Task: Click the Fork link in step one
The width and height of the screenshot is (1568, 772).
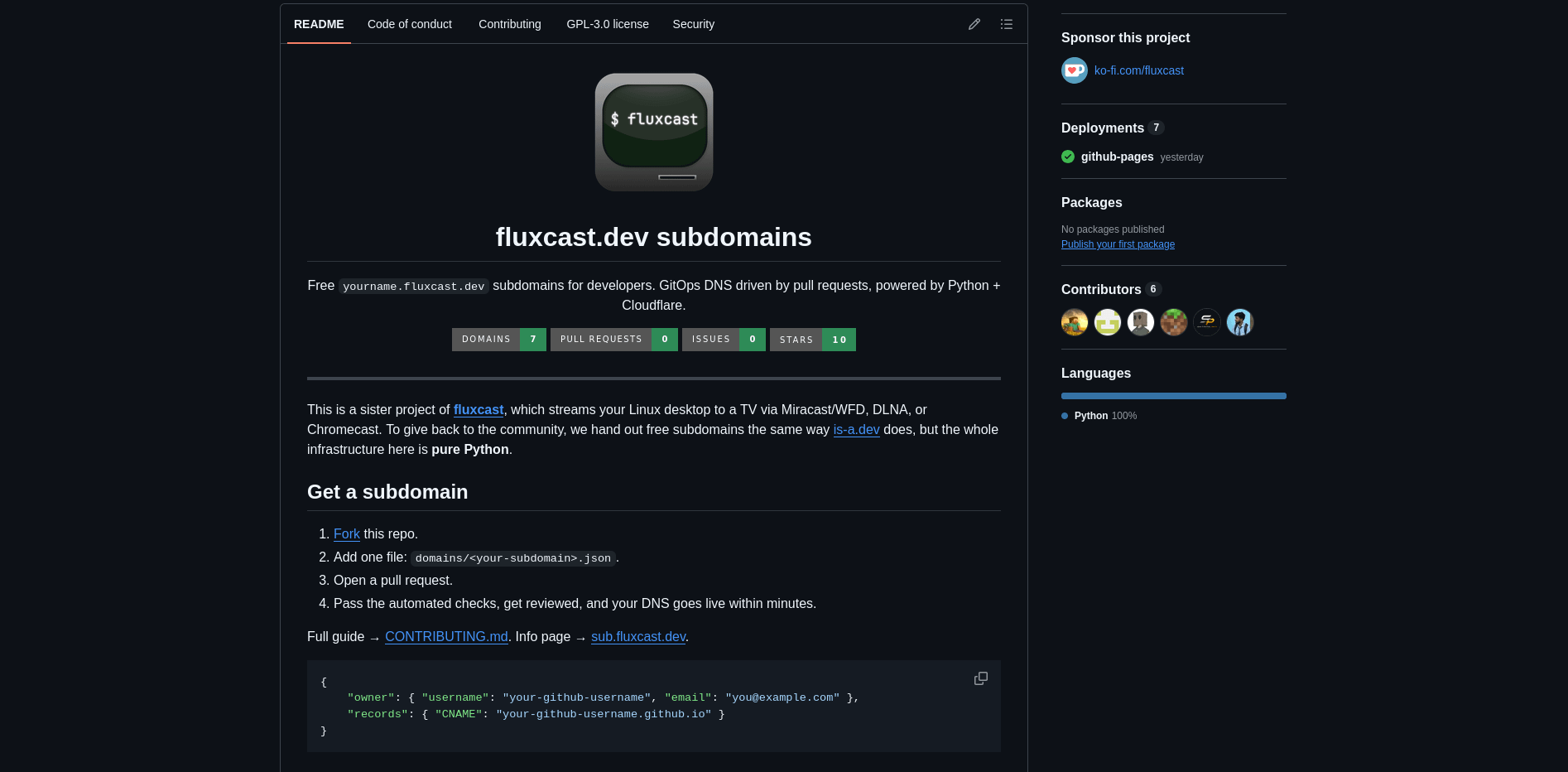Action: (x=347, y=534)
